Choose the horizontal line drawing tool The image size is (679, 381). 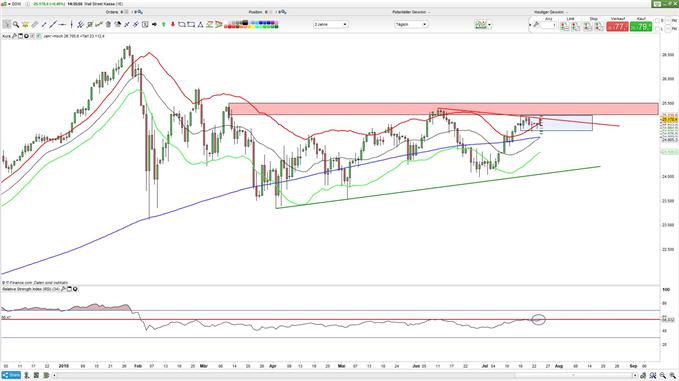pyautogui.click(x=62, y=25)
